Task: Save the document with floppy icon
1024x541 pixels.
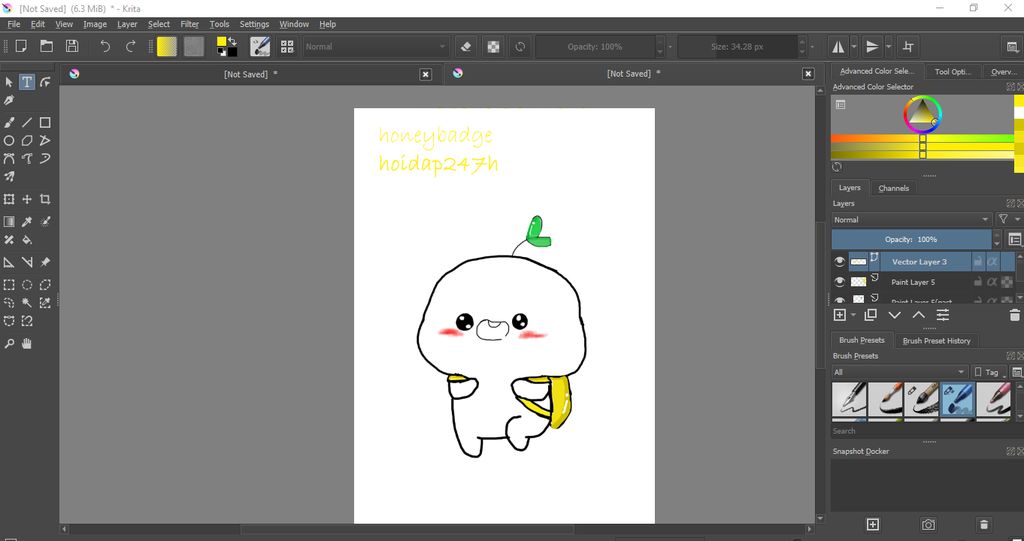Action: click(x=72, y=46)
